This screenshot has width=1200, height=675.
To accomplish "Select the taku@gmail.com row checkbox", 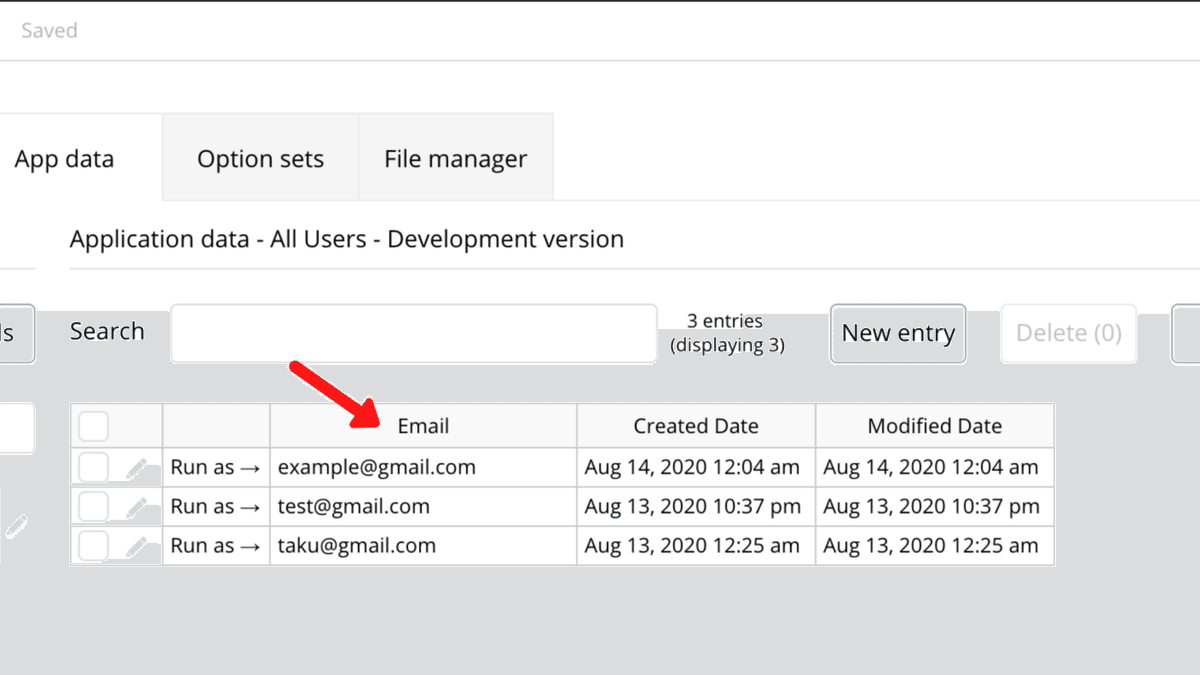I will pos(94,546).
